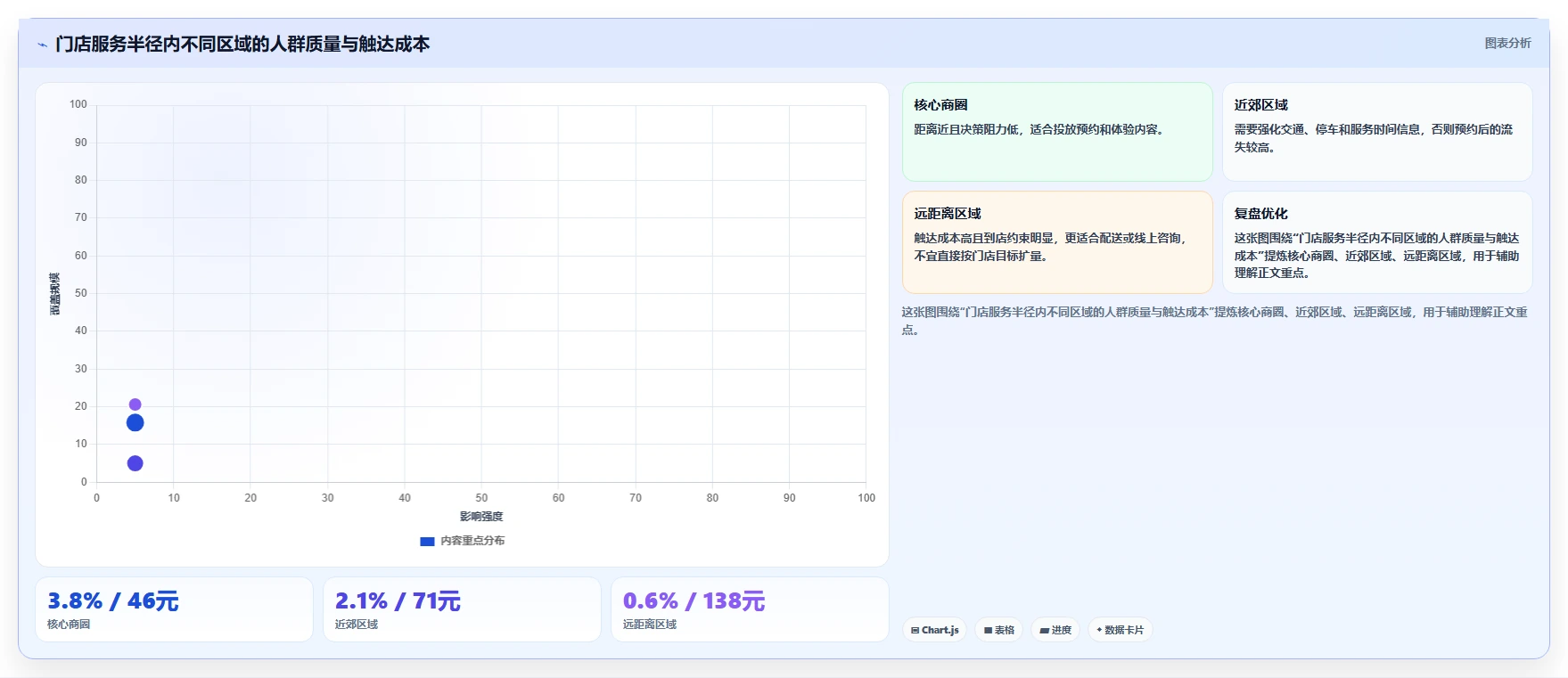This screenshot has width=1568, height=678.
Task: Click the 数据卡片 tag
Action: pyautogui.click(x=1121, y=630)
